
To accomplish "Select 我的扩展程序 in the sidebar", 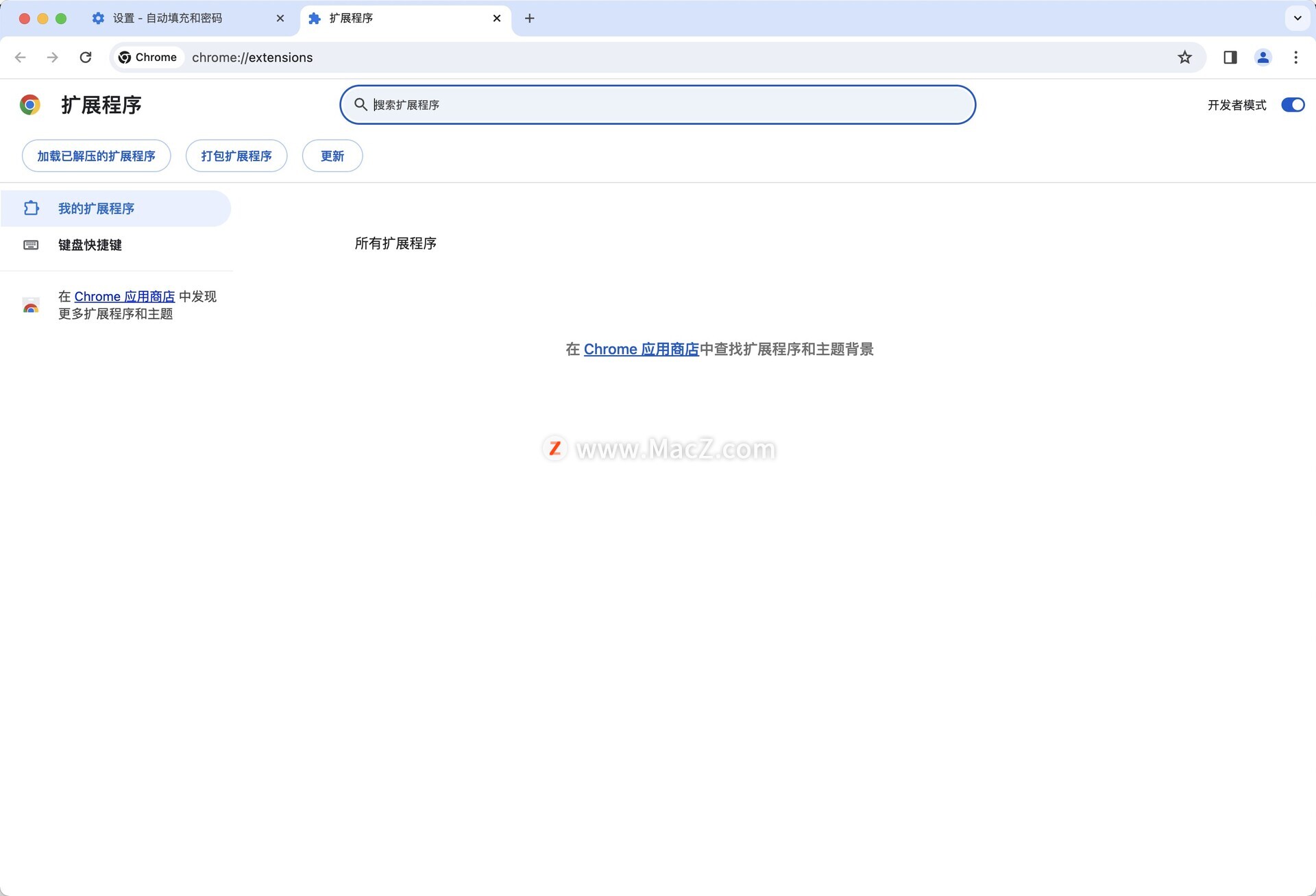I will click(x=116, y=208).
